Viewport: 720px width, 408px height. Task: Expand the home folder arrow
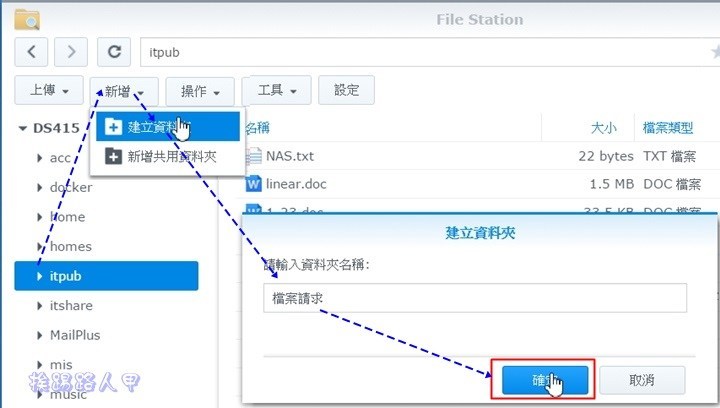point(40,217)
